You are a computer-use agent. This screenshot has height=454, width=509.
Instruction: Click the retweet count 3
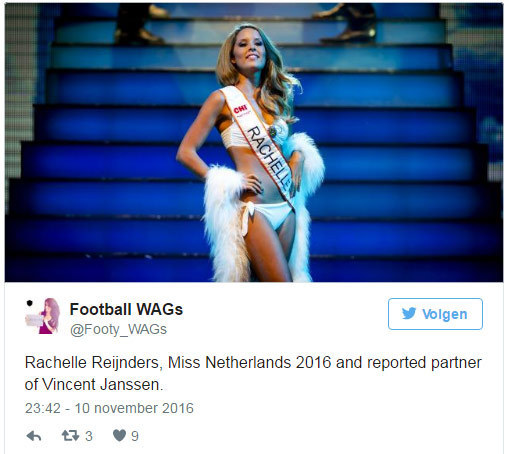pyautogui.click(x=89, y=436)
